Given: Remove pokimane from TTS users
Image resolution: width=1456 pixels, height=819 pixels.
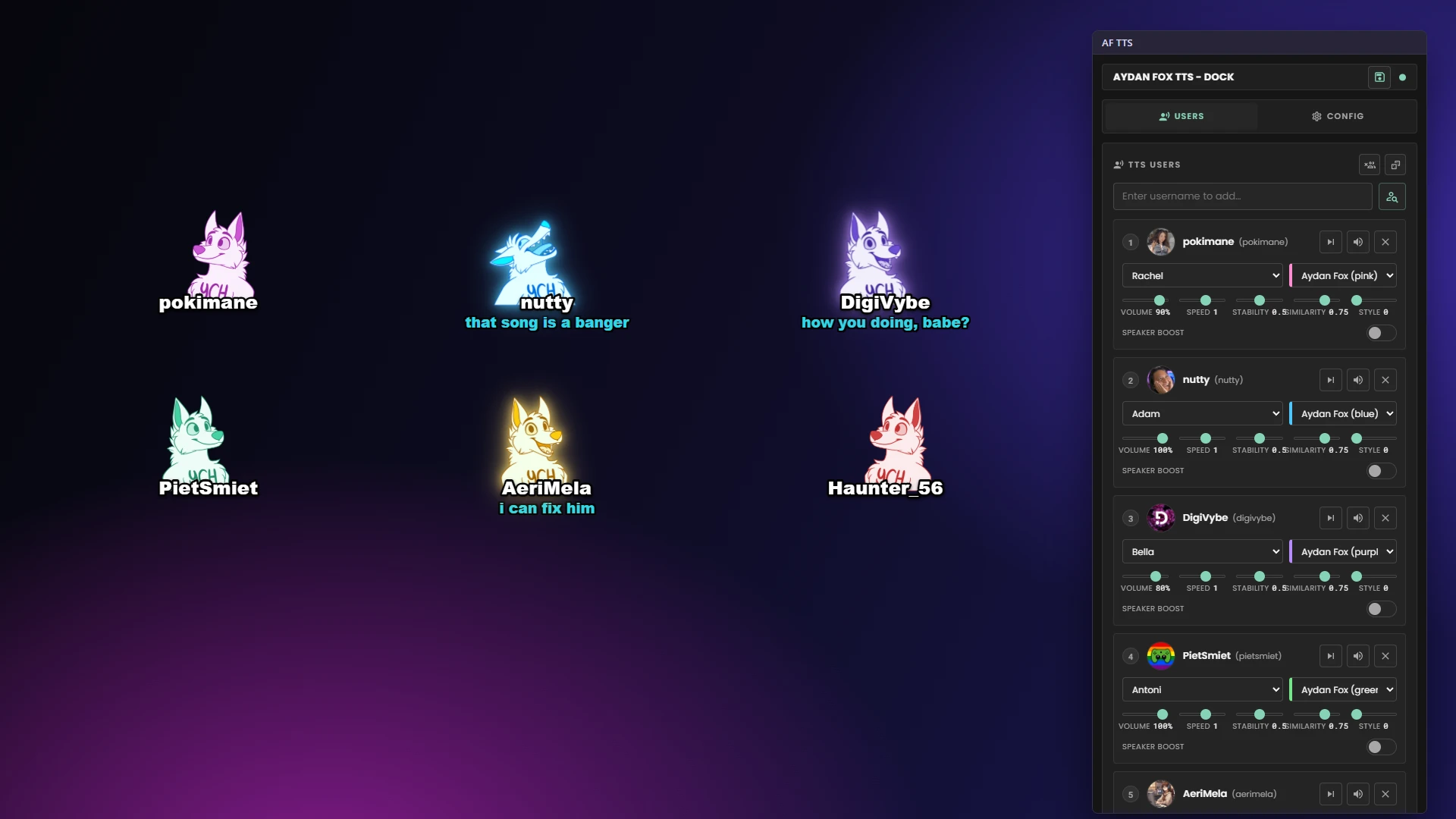Looking at the screenshot, I should [x=1385, y=242].
